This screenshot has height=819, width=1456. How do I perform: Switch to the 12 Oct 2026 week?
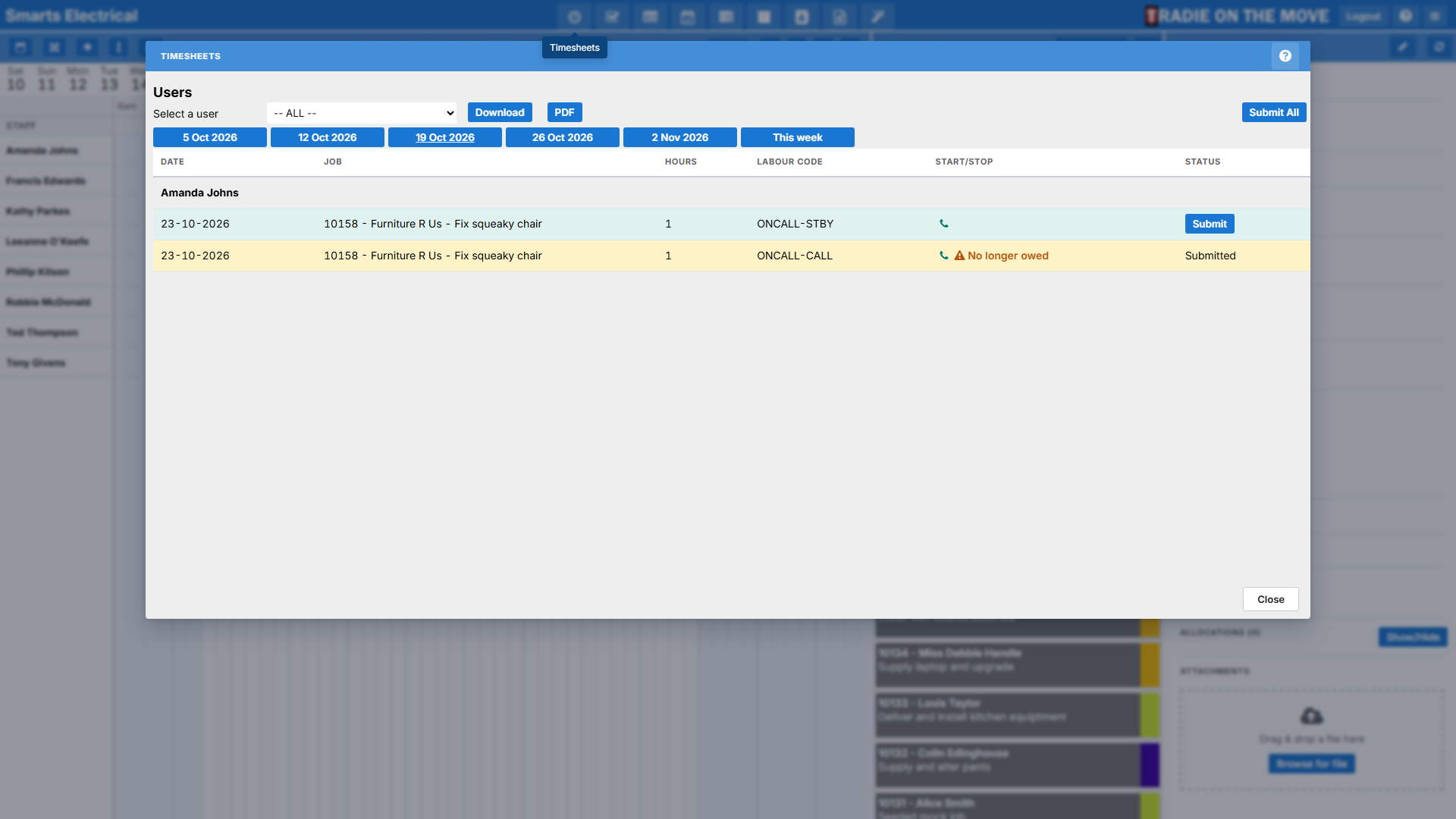point(328,137)
